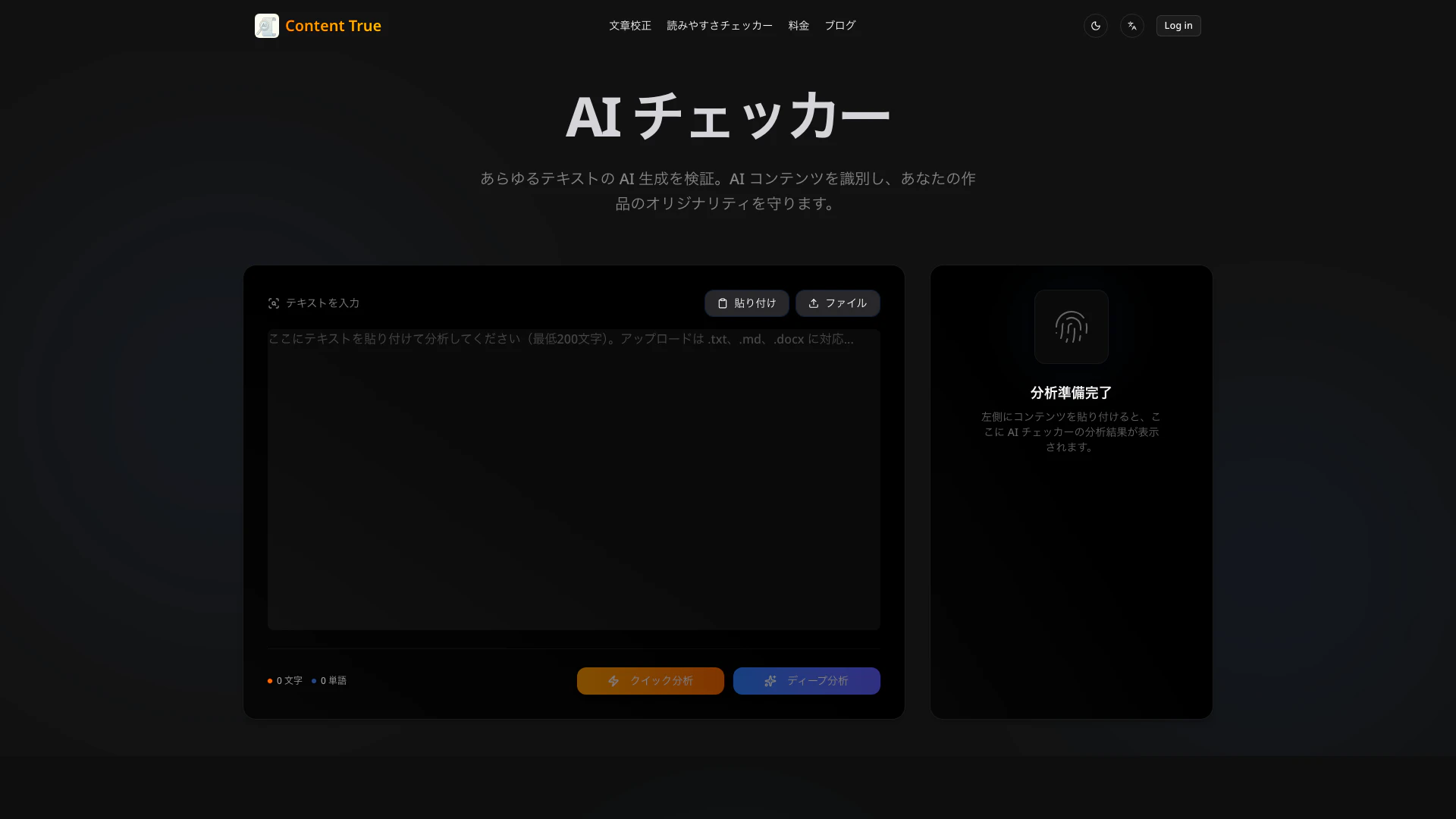Click the Log in button
The width and height of the screenshot is (1456, 819).
click(x=1178, y=26)
